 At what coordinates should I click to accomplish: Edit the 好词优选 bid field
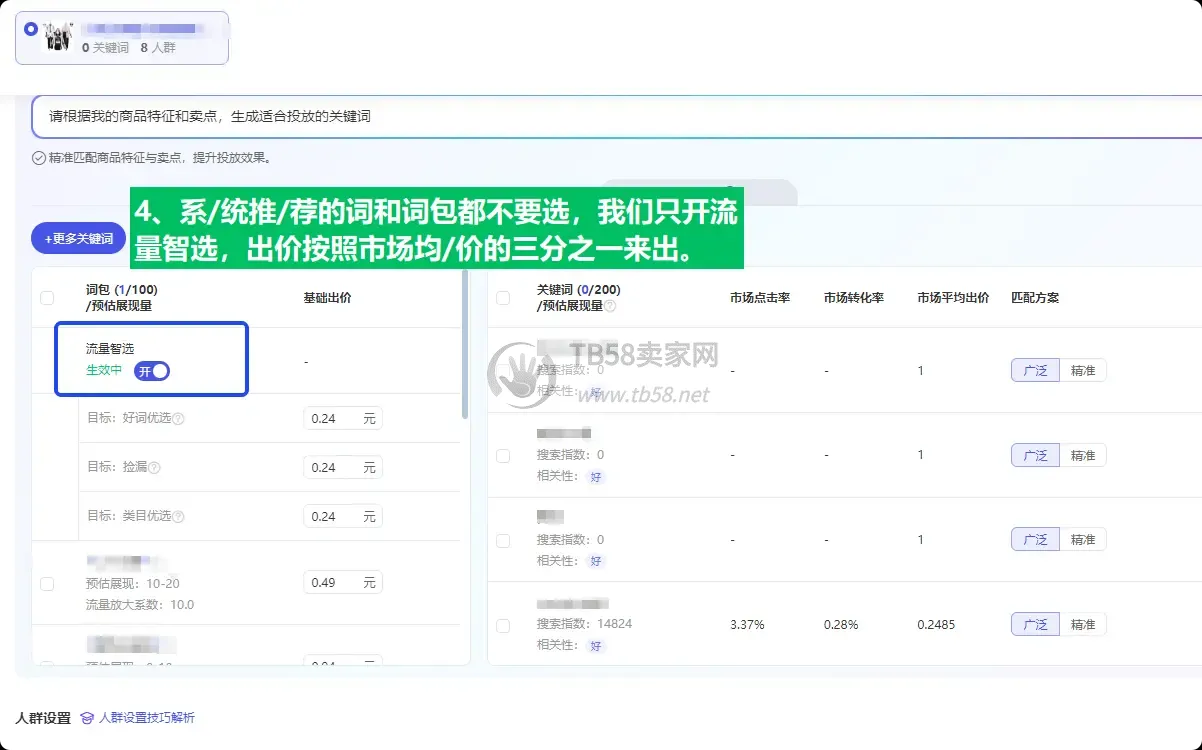343,419
